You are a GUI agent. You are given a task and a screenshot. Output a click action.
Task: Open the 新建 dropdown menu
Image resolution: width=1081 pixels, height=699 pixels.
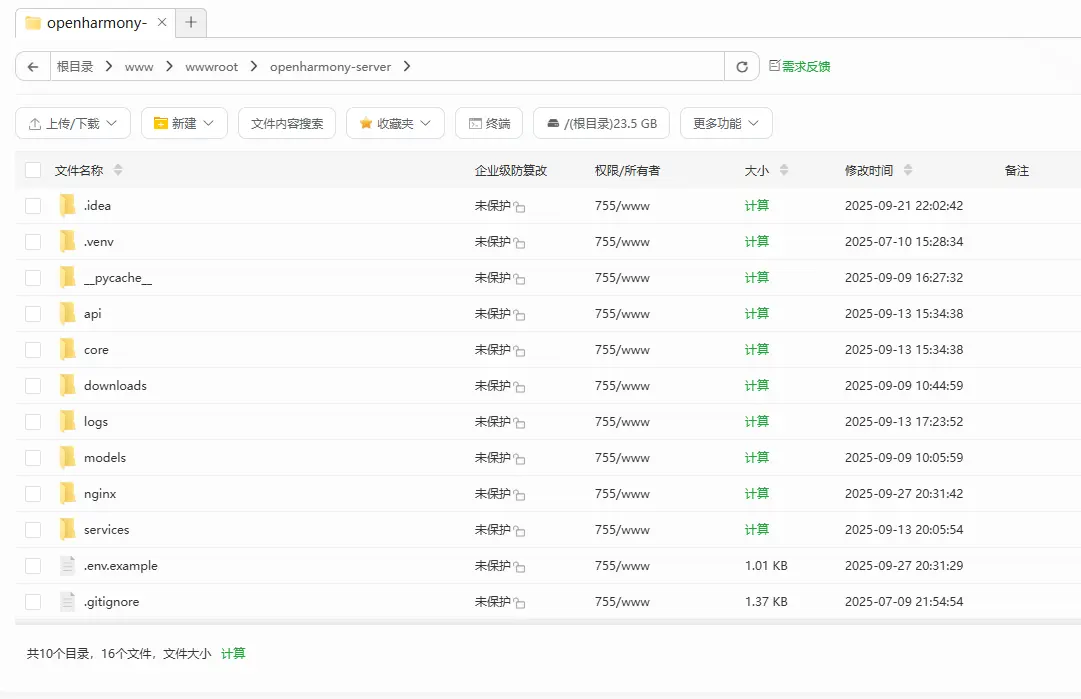[x=184, y=124]
